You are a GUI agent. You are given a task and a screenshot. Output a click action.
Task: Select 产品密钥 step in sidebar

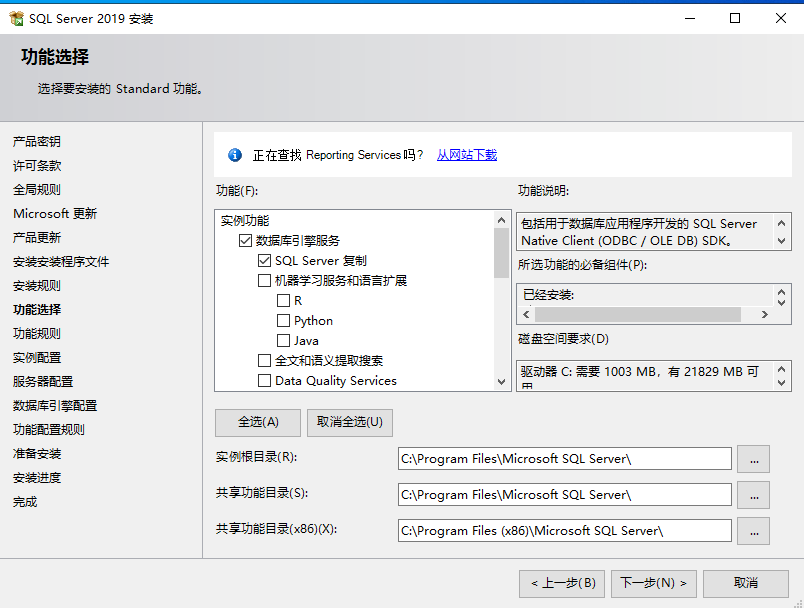(37, 141)
